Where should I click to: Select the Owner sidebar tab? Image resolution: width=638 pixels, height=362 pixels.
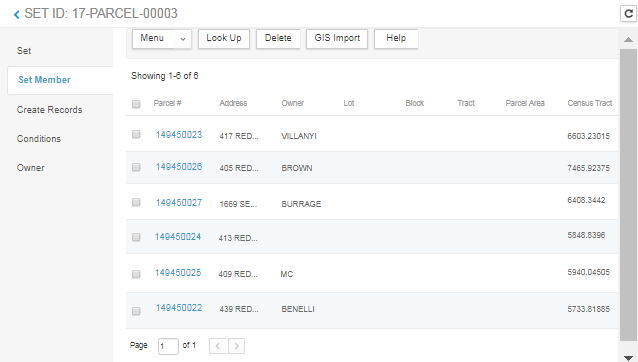coord(31,168)
